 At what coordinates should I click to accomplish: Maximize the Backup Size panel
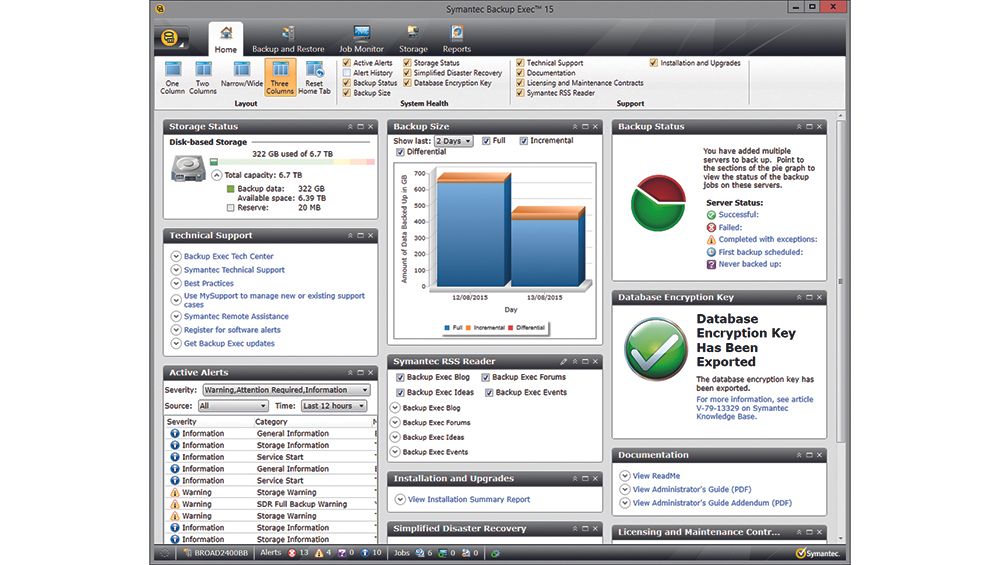click(585, 127)
